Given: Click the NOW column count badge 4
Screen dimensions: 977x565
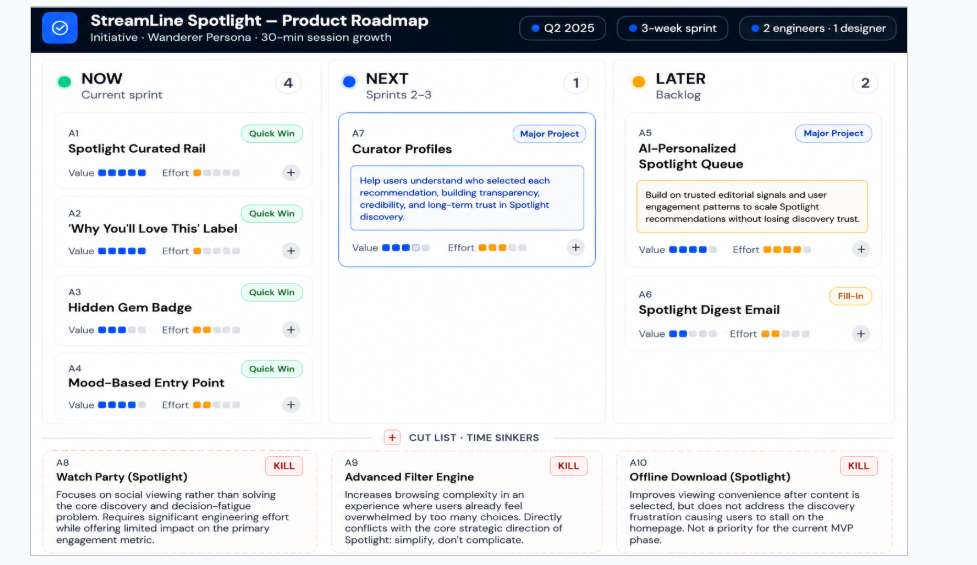Looking at the screenshot, I should 288,83.
